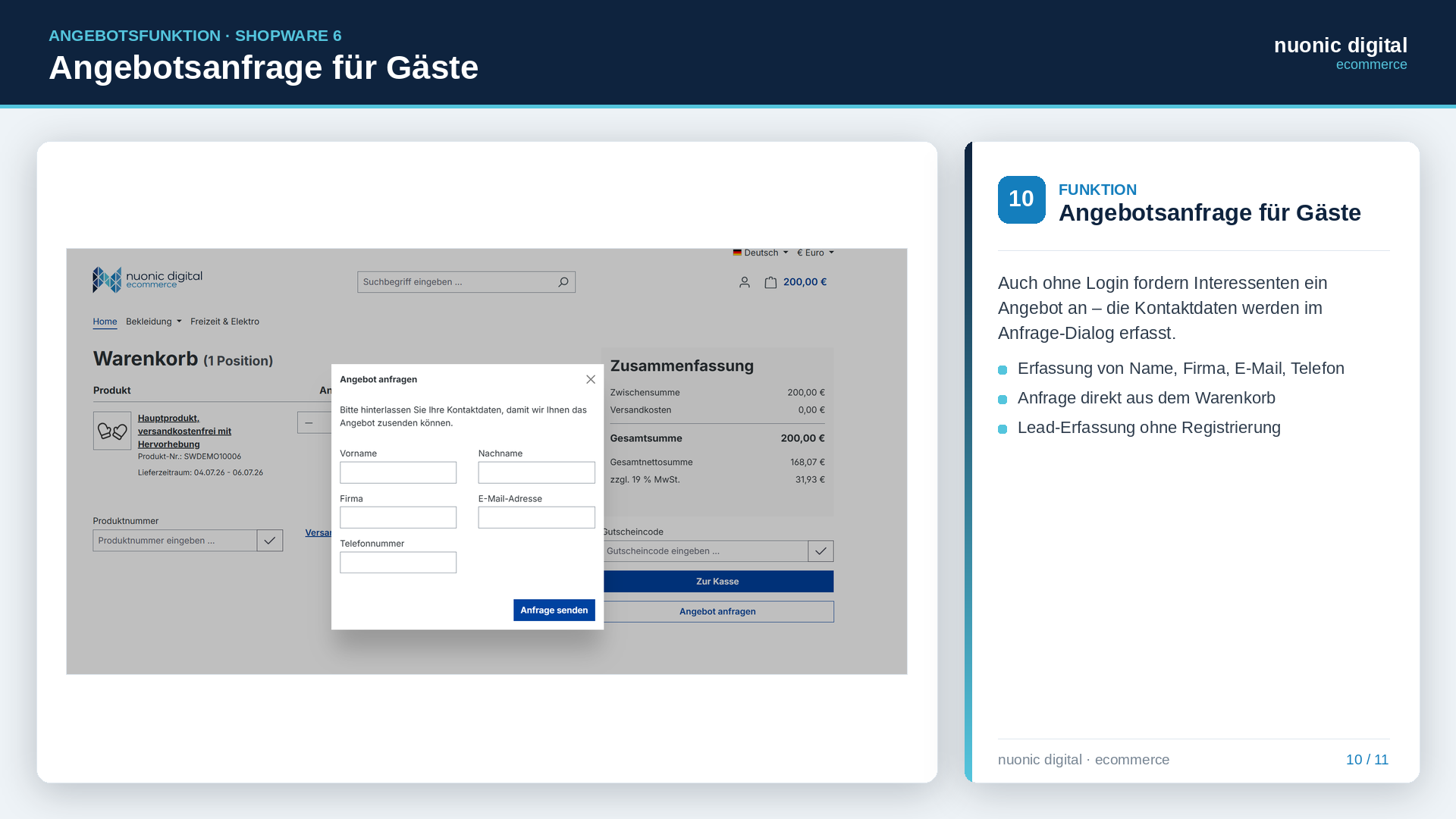The height and width of the screenshot is (819, 1456).
Task: Decrease quantity with the minus button
Action: [309, 422]
